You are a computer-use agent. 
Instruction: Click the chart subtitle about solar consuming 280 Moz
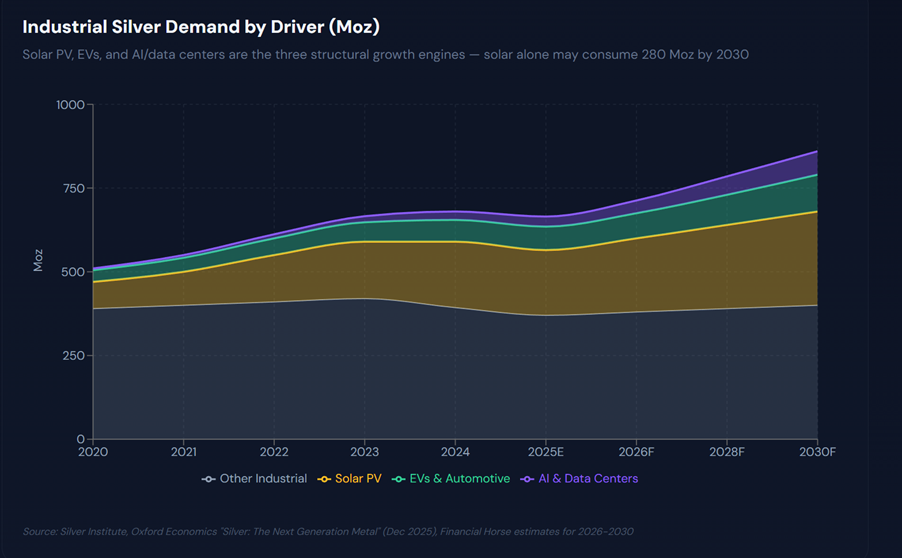pos(385,54)
